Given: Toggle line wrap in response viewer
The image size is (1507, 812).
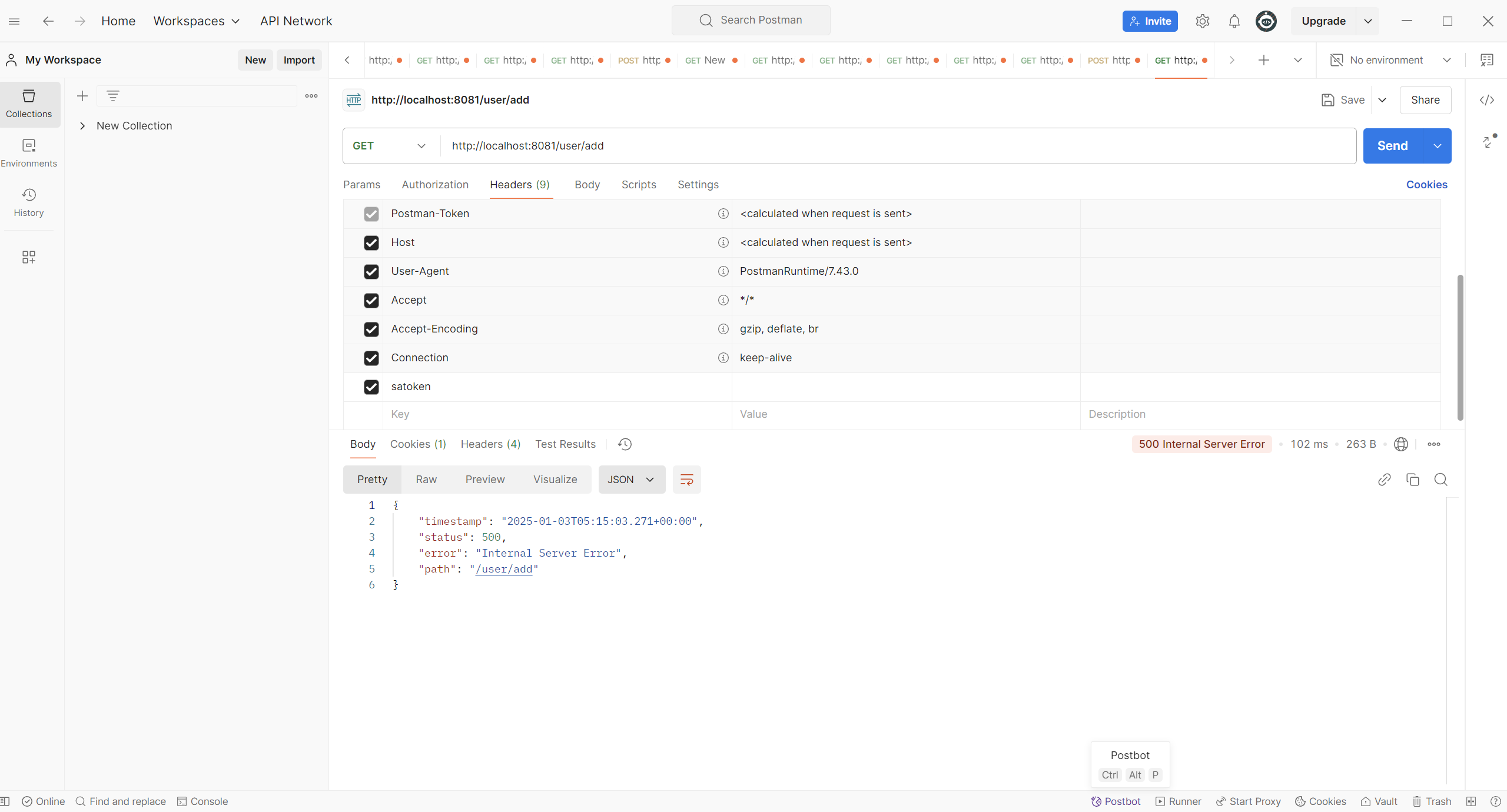Looking at the screenshot, I should (686, 480).
